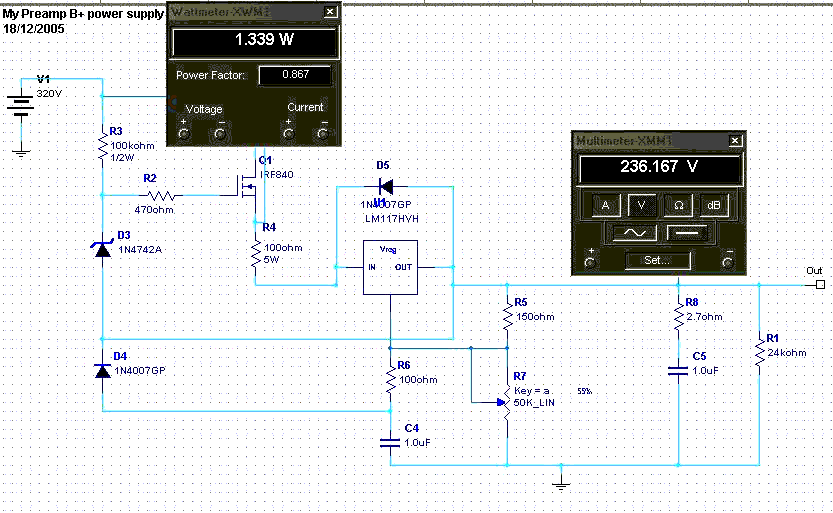This screenshot has width=833, height=513.
Task: Click the date text 18/12/2005
Action: point(33,29)
